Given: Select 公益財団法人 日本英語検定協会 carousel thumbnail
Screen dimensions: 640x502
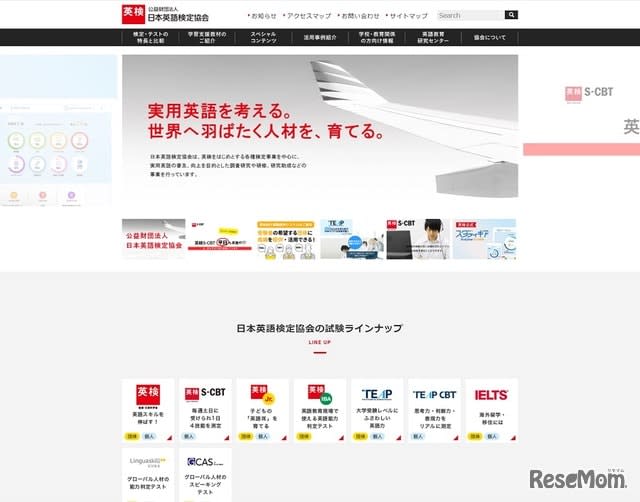Looking at the screenshot, I should pyautogui.click(x=153, y=239).
